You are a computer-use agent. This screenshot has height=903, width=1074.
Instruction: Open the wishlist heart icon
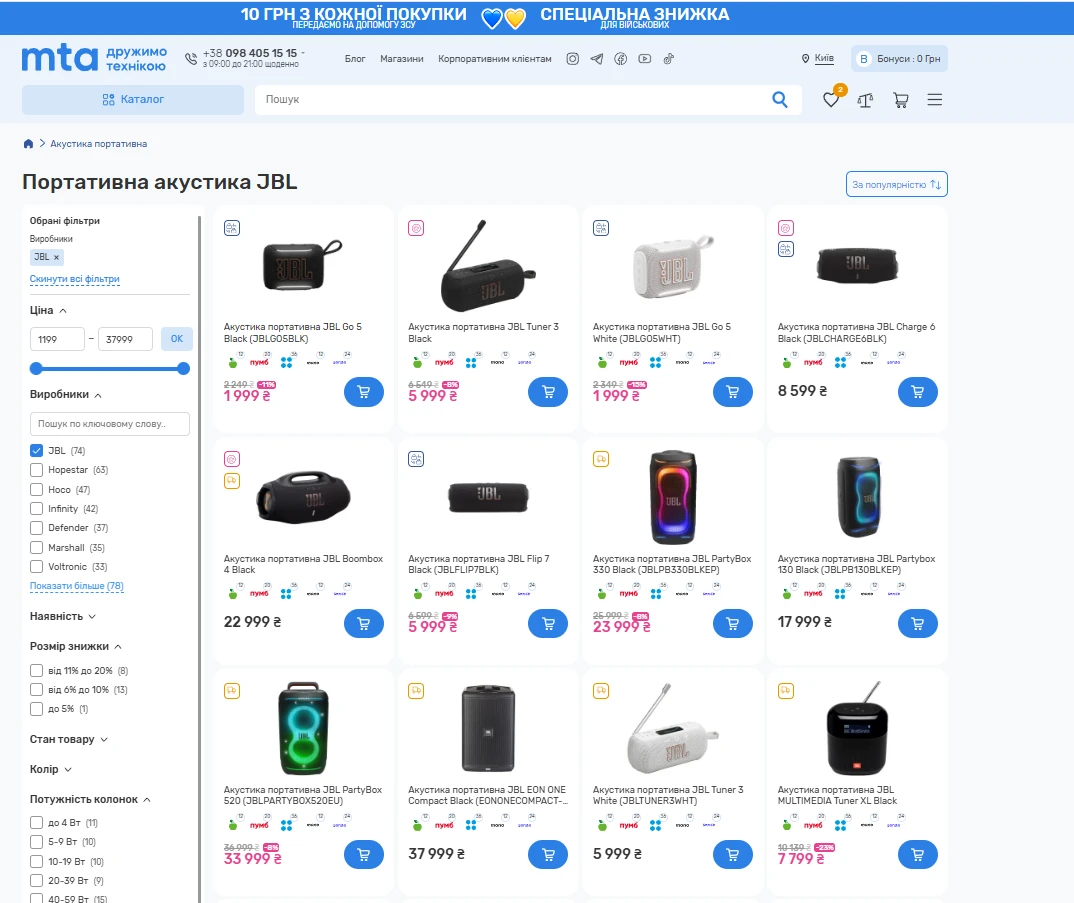coord(831,100)
